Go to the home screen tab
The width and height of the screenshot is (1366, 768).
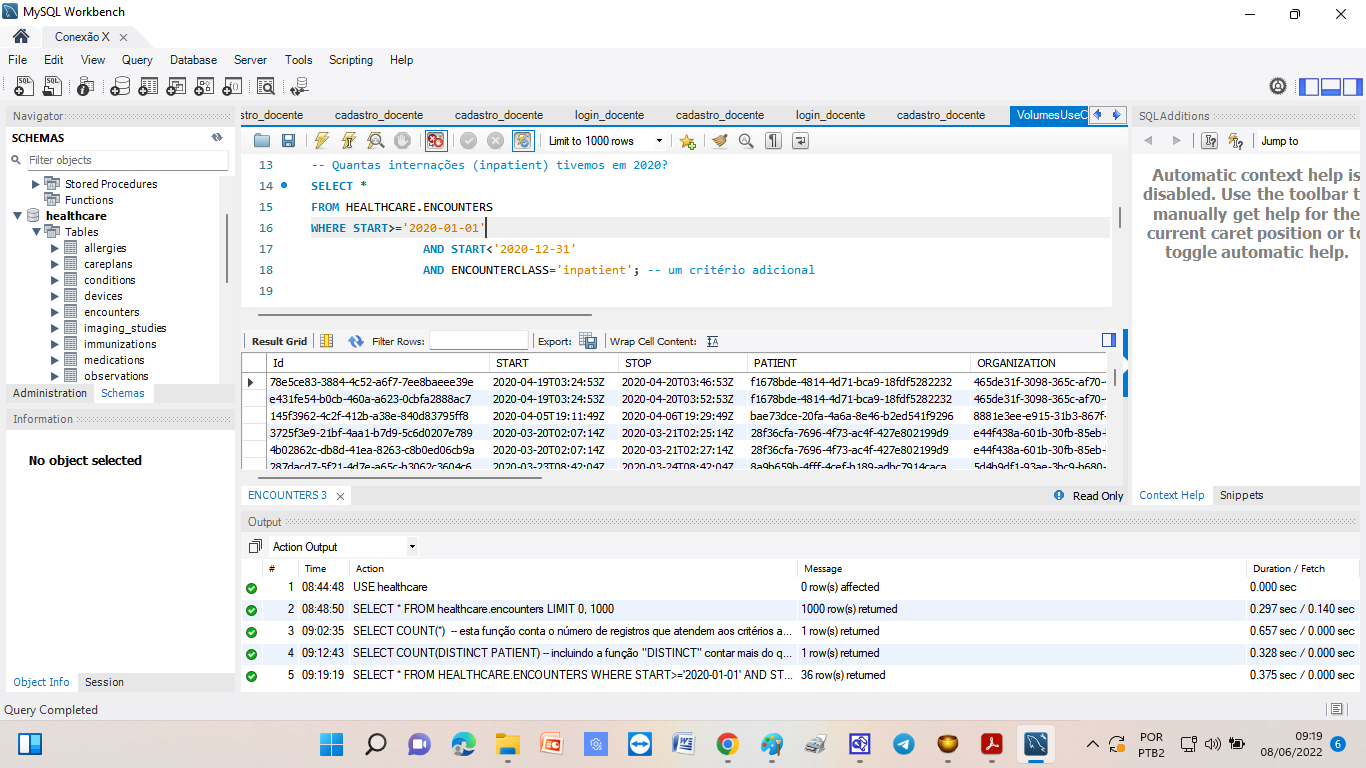20,36
